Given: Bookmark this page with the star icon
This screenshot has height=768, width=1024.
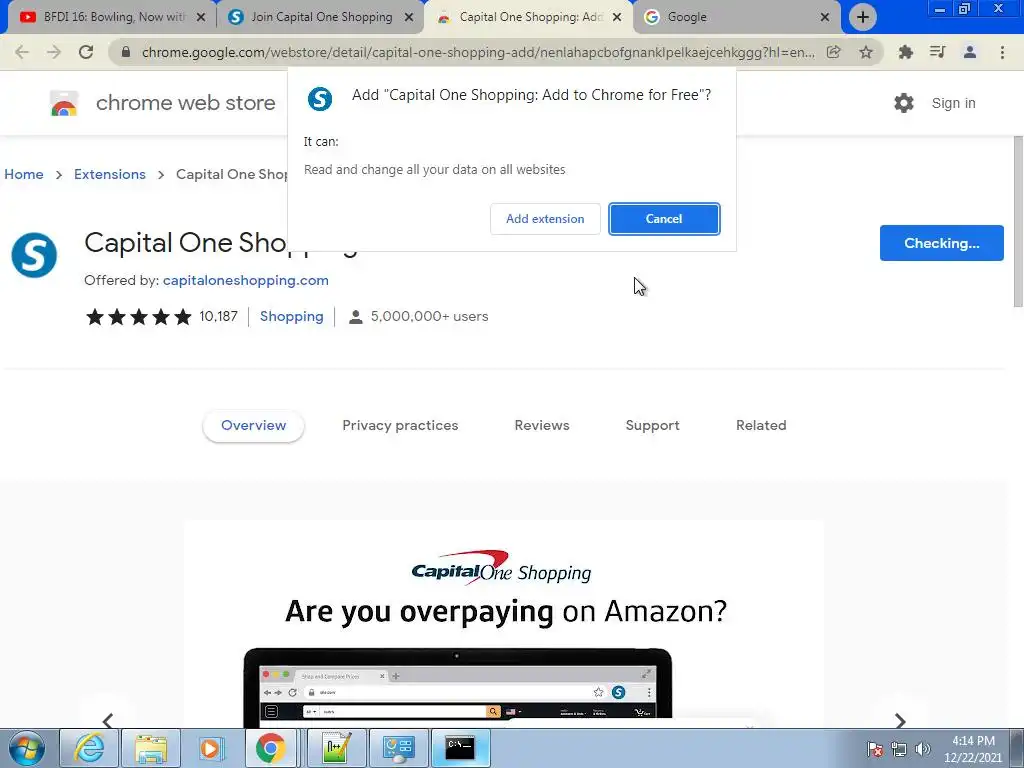Looking at the screenshot, I should click(866, 52).
